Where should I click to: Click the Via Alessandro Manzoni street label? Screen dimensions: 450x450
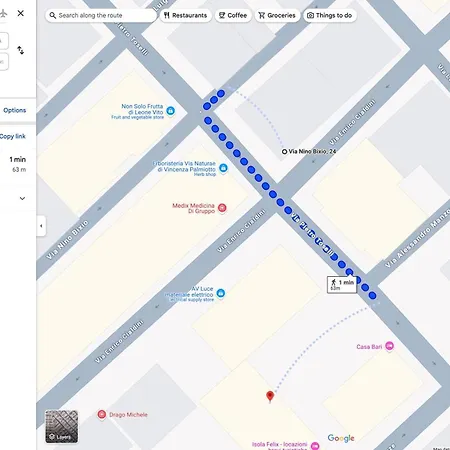[x=418, y=238]
